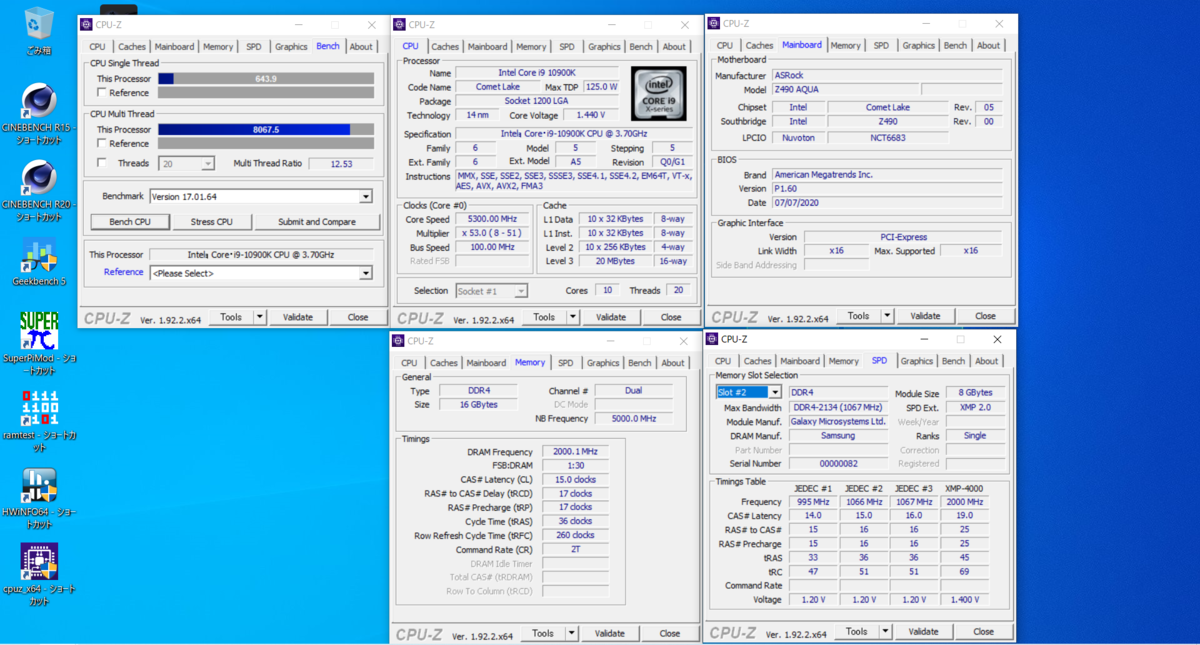
Task: Open HWiNFO64 desktop shortcut
Action: click(x=39, y=497)
